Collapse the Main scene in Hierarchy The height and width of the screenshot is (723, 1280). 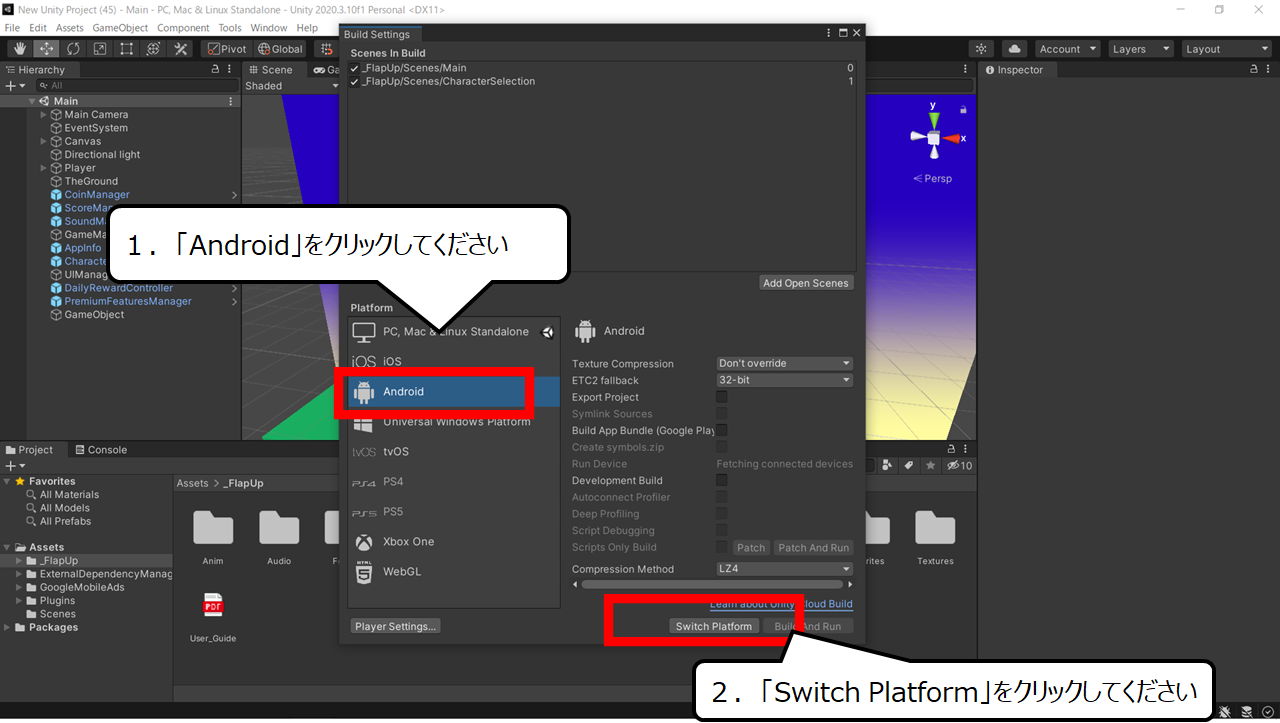32,101
